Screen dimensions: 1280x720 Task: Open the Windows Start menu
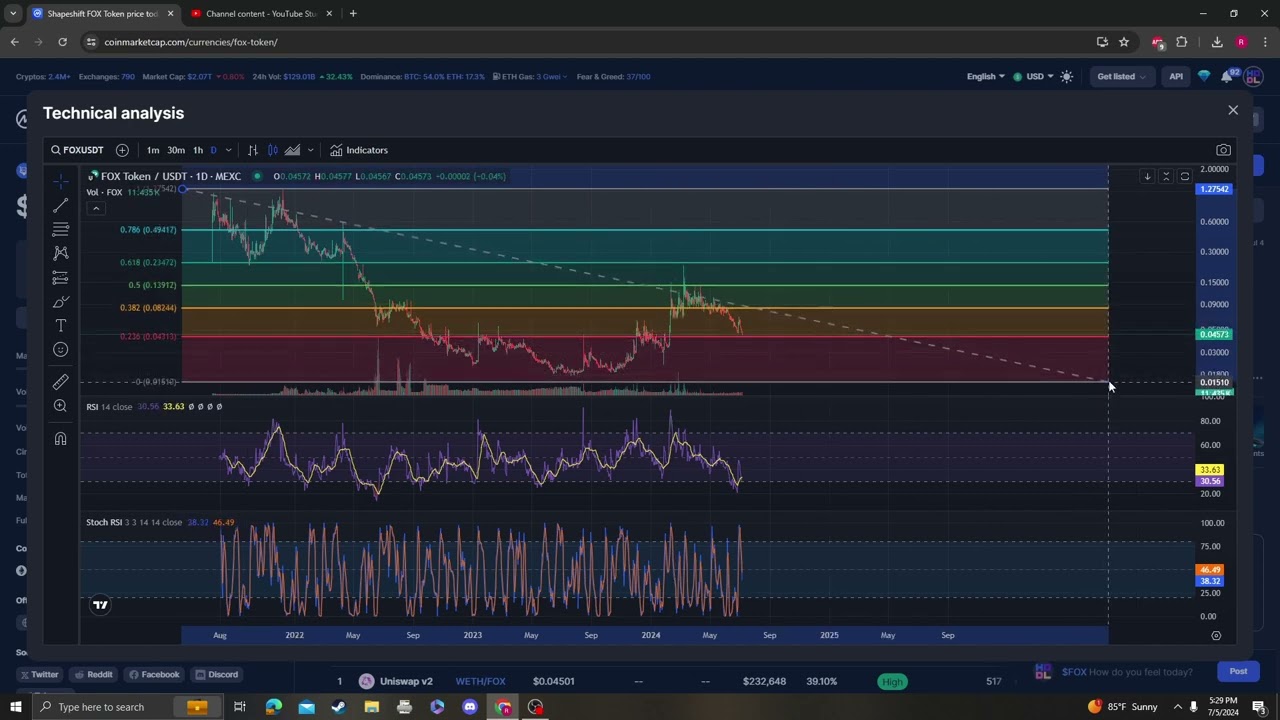click(x=15, y=707)
